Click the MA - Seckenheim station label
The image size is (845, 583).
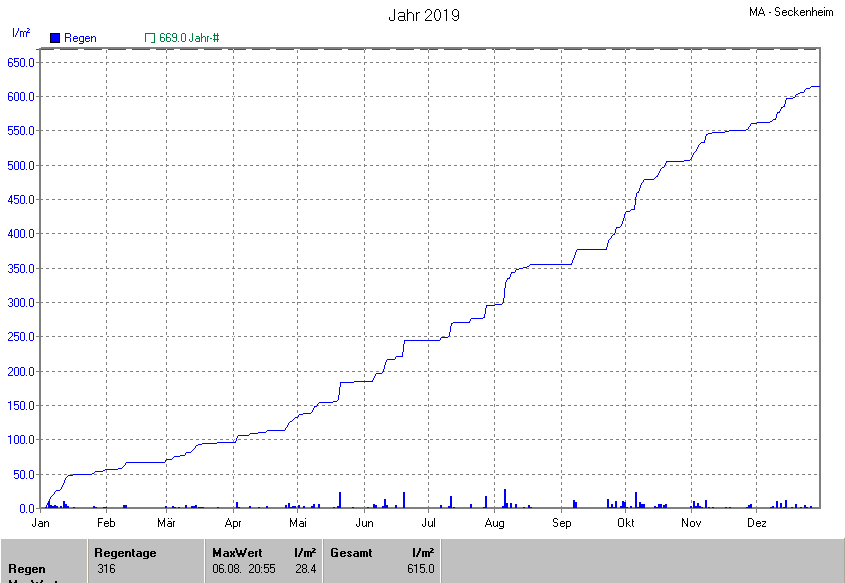tap(790, 12)
